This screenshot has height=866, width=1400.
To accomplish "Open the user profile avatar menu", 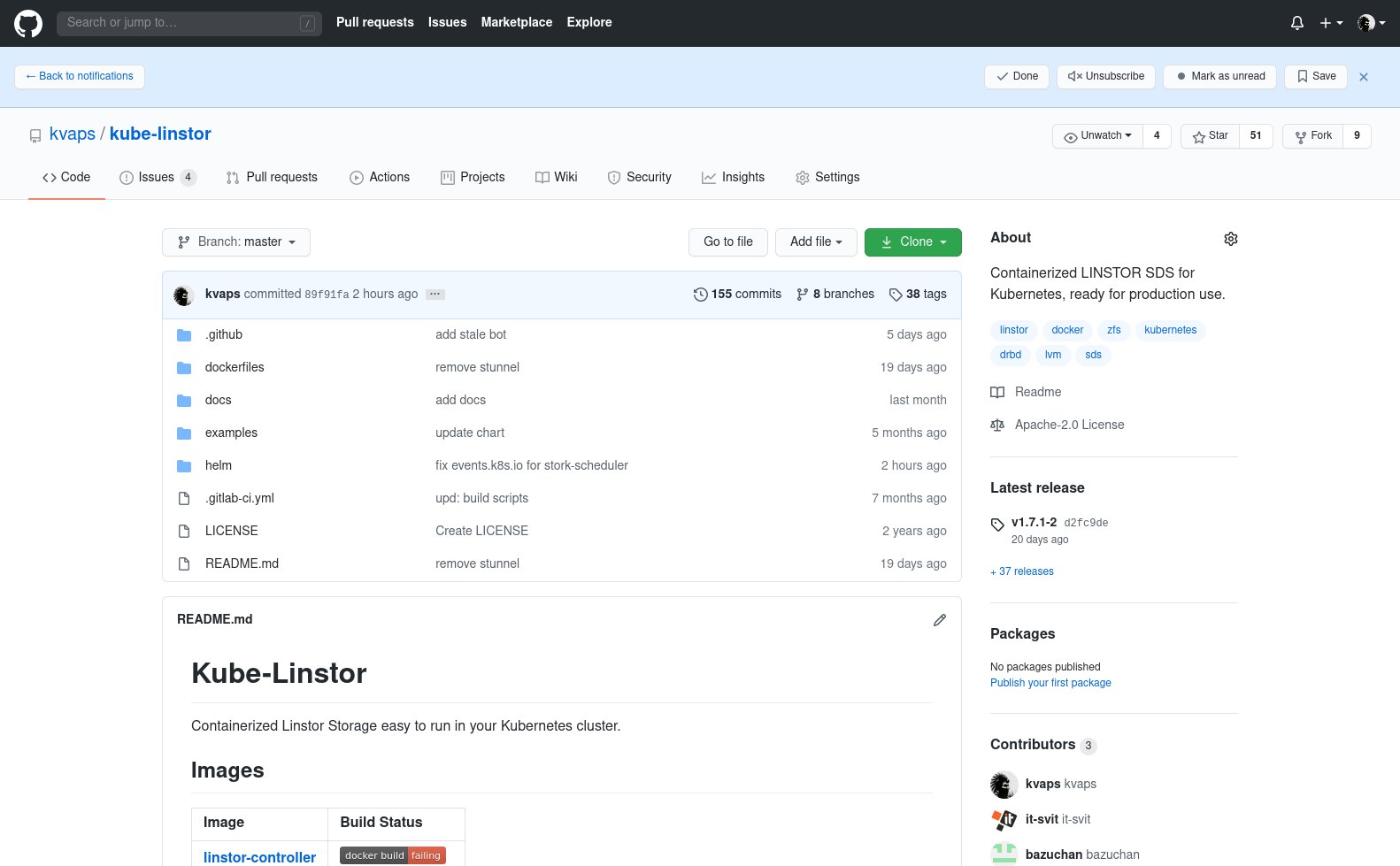I will pyautogui.click(x=1371, y=23).
